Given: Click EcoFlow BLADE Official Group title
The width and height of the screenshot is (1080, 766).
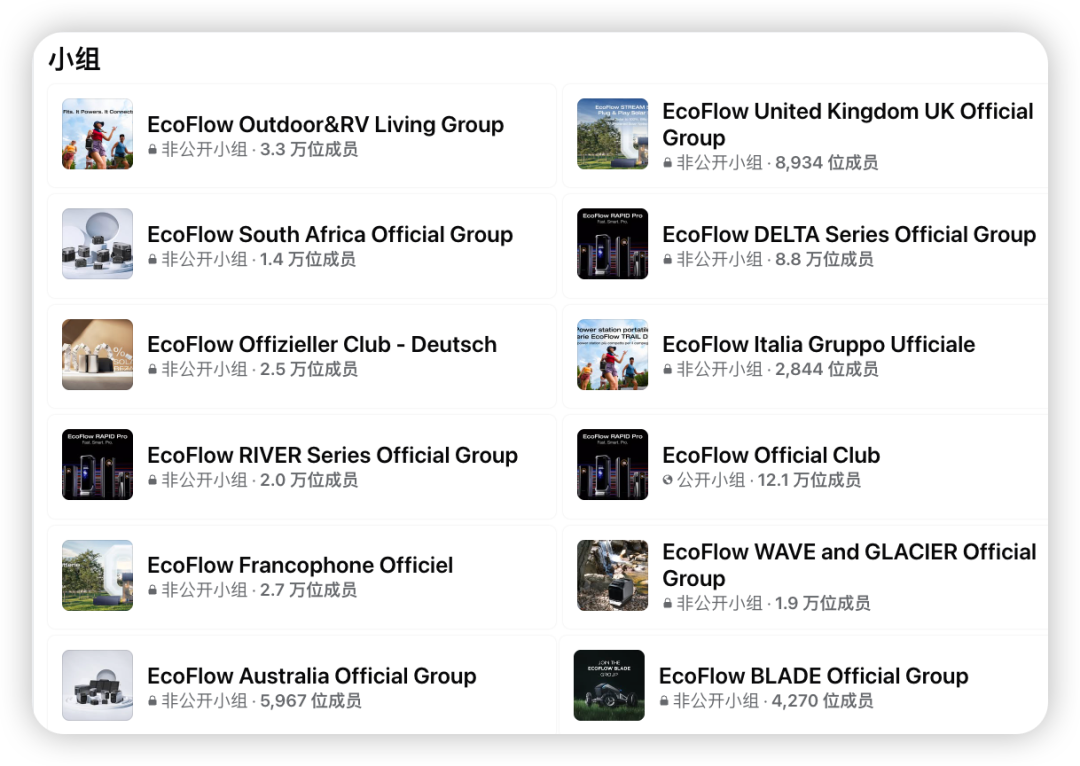Looking at the screenshot, I should click(813, 676).
